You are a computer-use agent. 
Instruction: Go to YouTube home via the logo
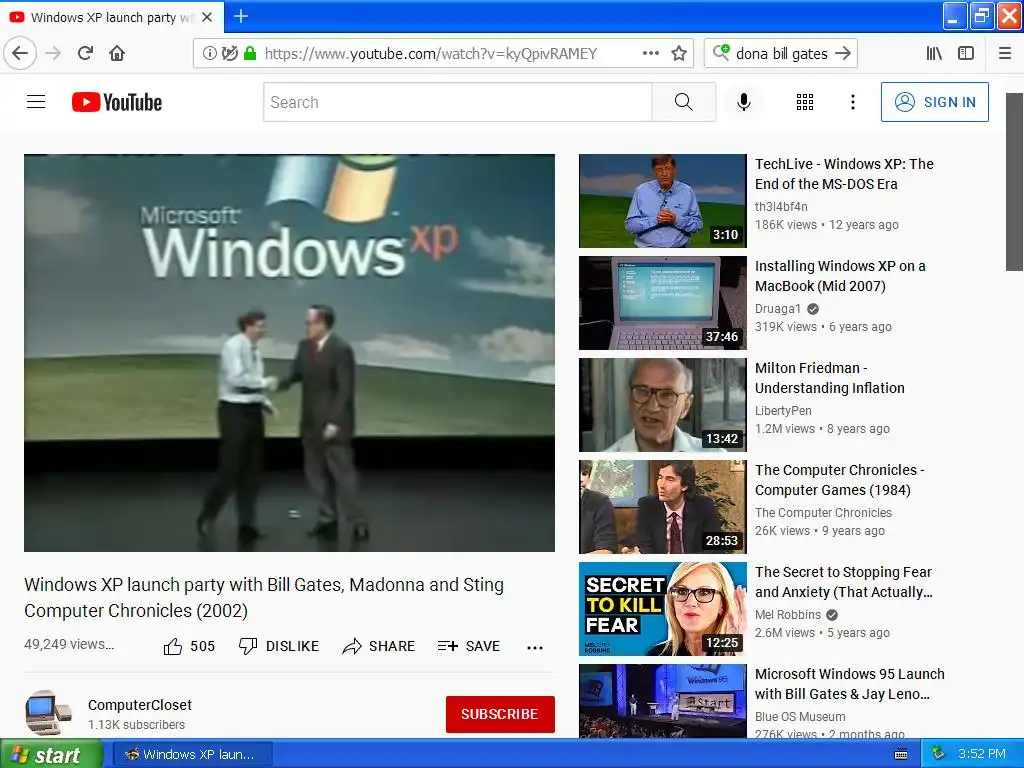click(x=117, y=102)
